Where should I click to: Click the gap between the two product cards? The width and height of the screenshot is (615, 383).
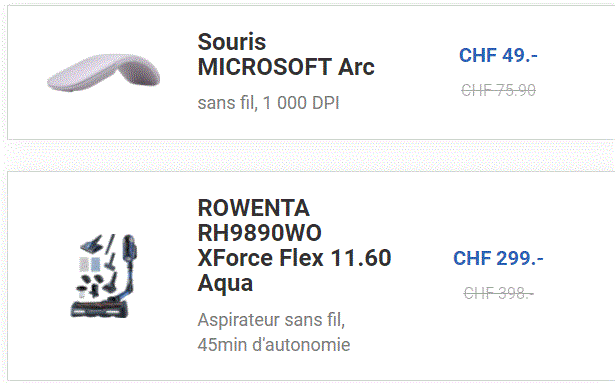pyautogui.click(x=310, y=155)
